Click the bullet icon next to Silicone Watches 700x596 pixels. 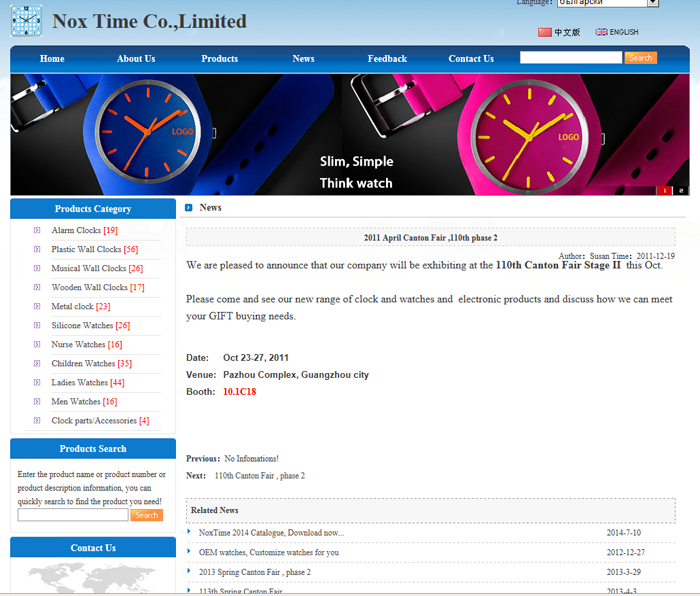(x=37, y=325)
